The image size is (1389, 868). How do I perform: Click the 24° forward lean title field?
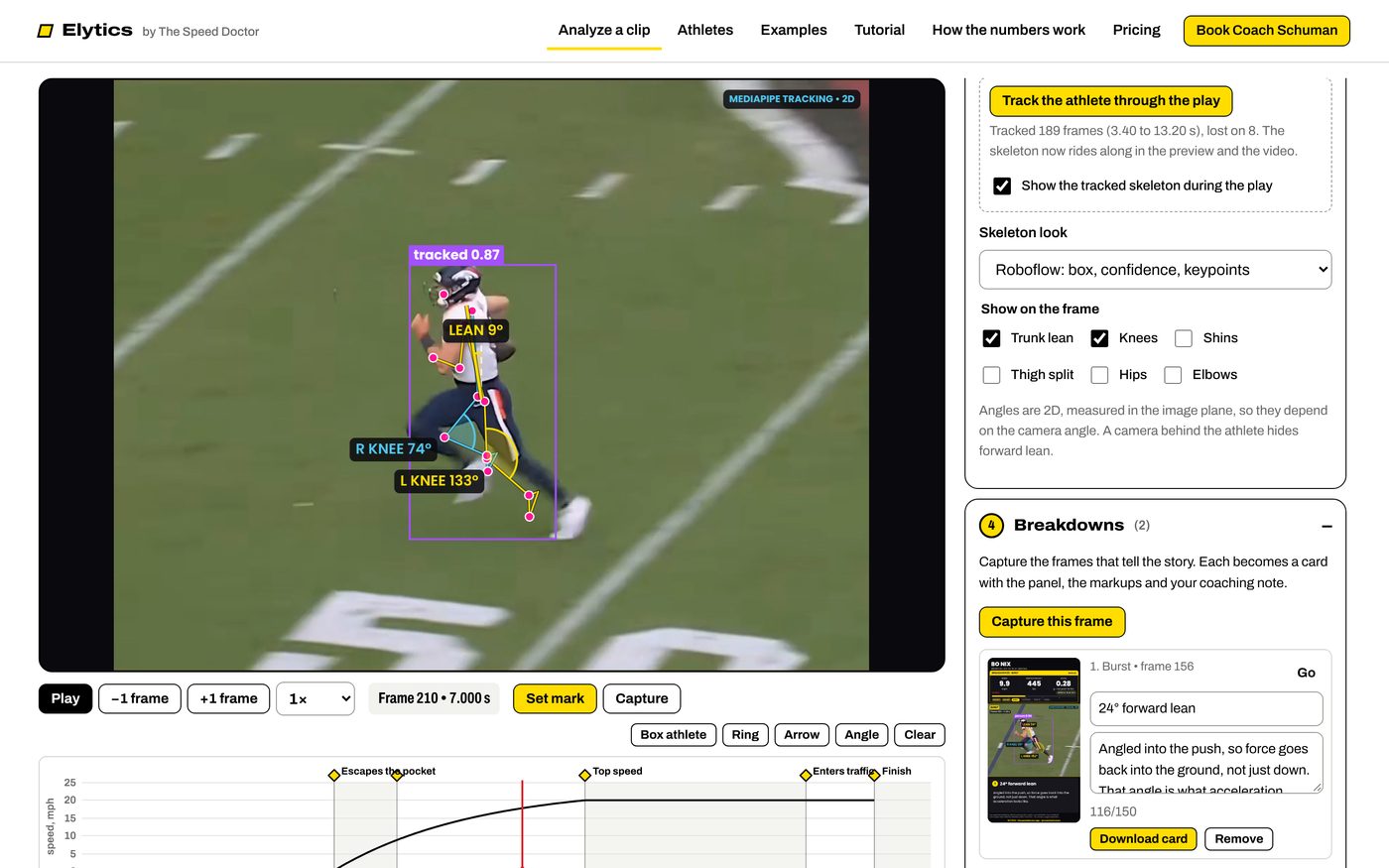tap(1206, 708)
